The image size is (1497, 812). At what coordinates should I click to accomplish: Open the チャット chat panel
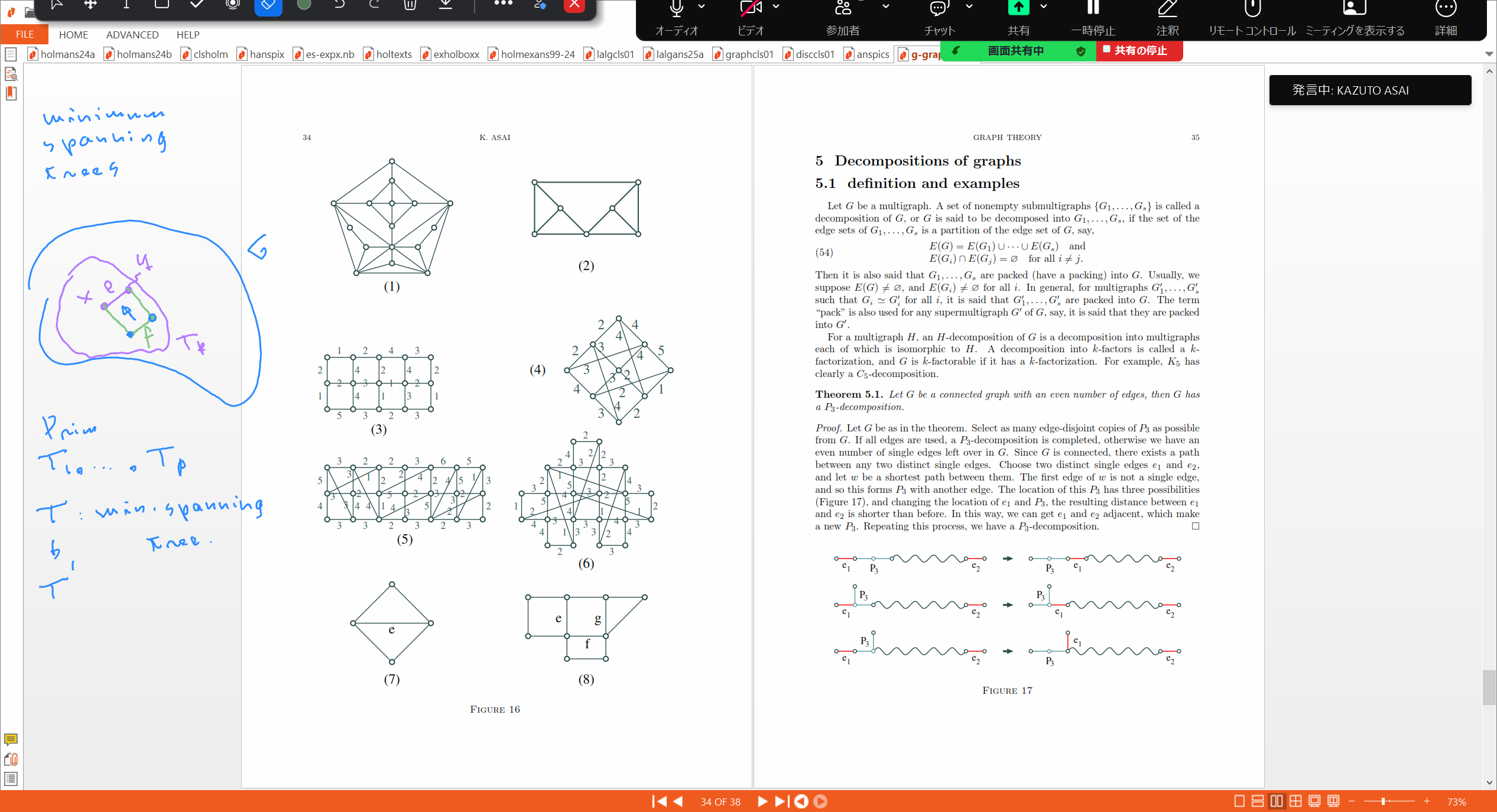[939, 18]
